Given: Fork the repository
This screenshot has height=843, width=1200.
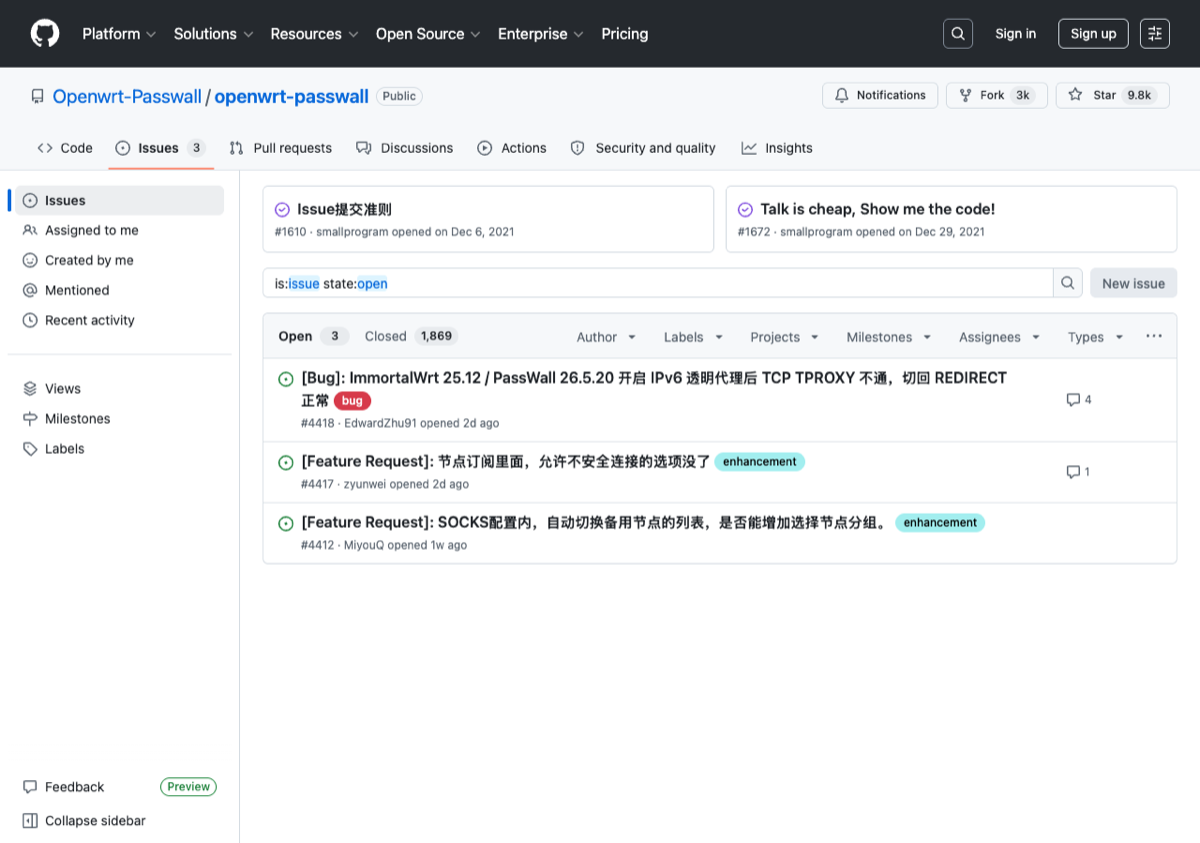Looking at the screenshot, I should (997, 95).
